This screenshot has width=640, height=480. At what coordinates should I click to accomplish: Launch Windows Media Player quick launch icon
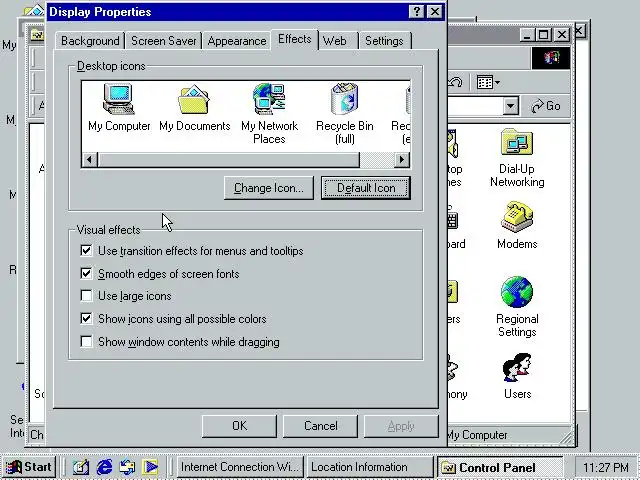[x=150, y=467]
